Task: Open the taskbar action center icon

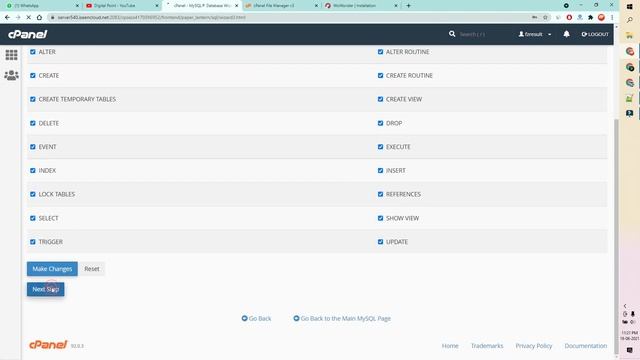Action: pyautogui.click(x=630, y=350)
